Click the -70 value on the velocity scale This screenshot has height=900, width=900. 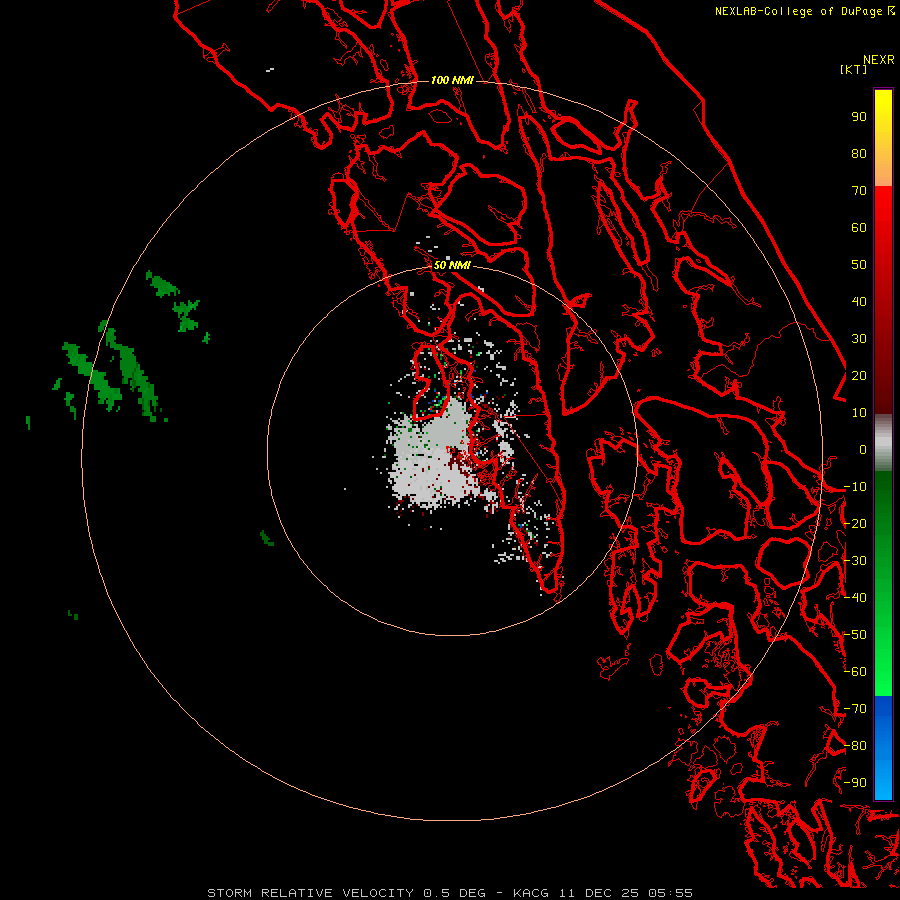pos(855,709)
